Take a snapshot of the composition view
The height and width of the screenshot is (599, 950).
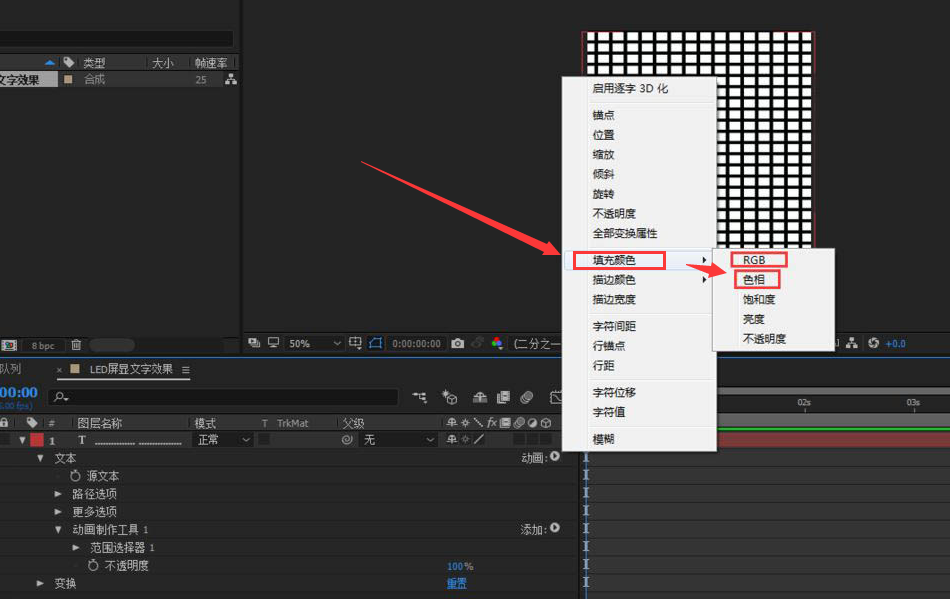pyautogui.click(x=457, y=343)
